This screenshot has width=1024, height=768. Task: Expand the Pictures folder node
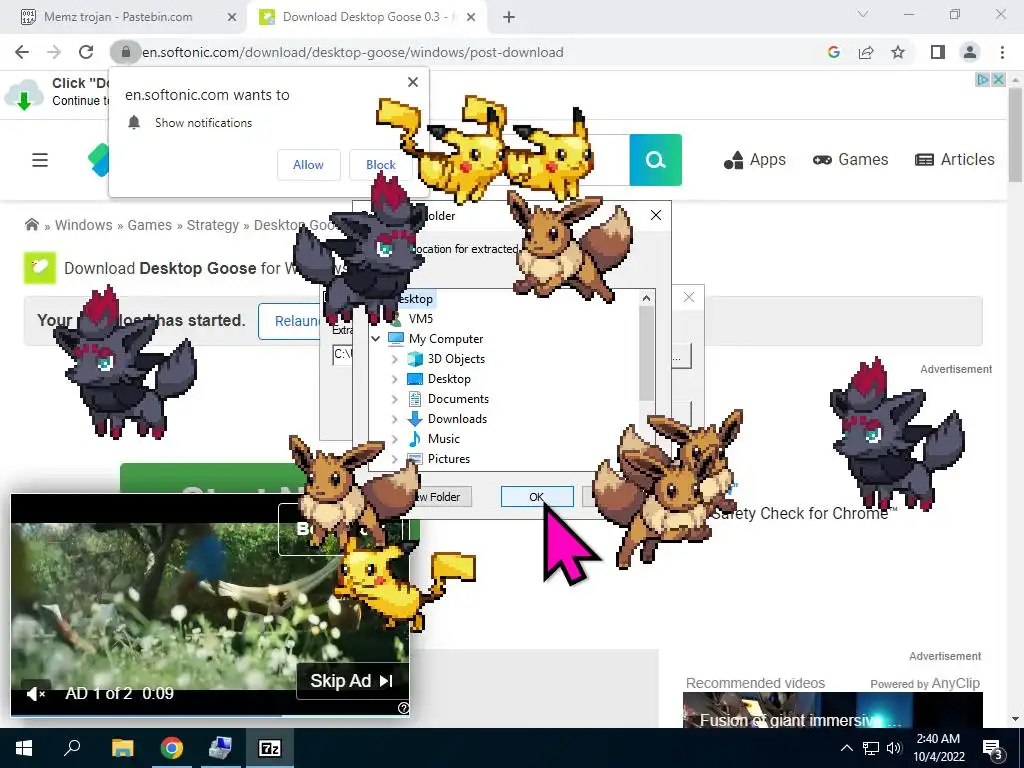click(394, 459)
